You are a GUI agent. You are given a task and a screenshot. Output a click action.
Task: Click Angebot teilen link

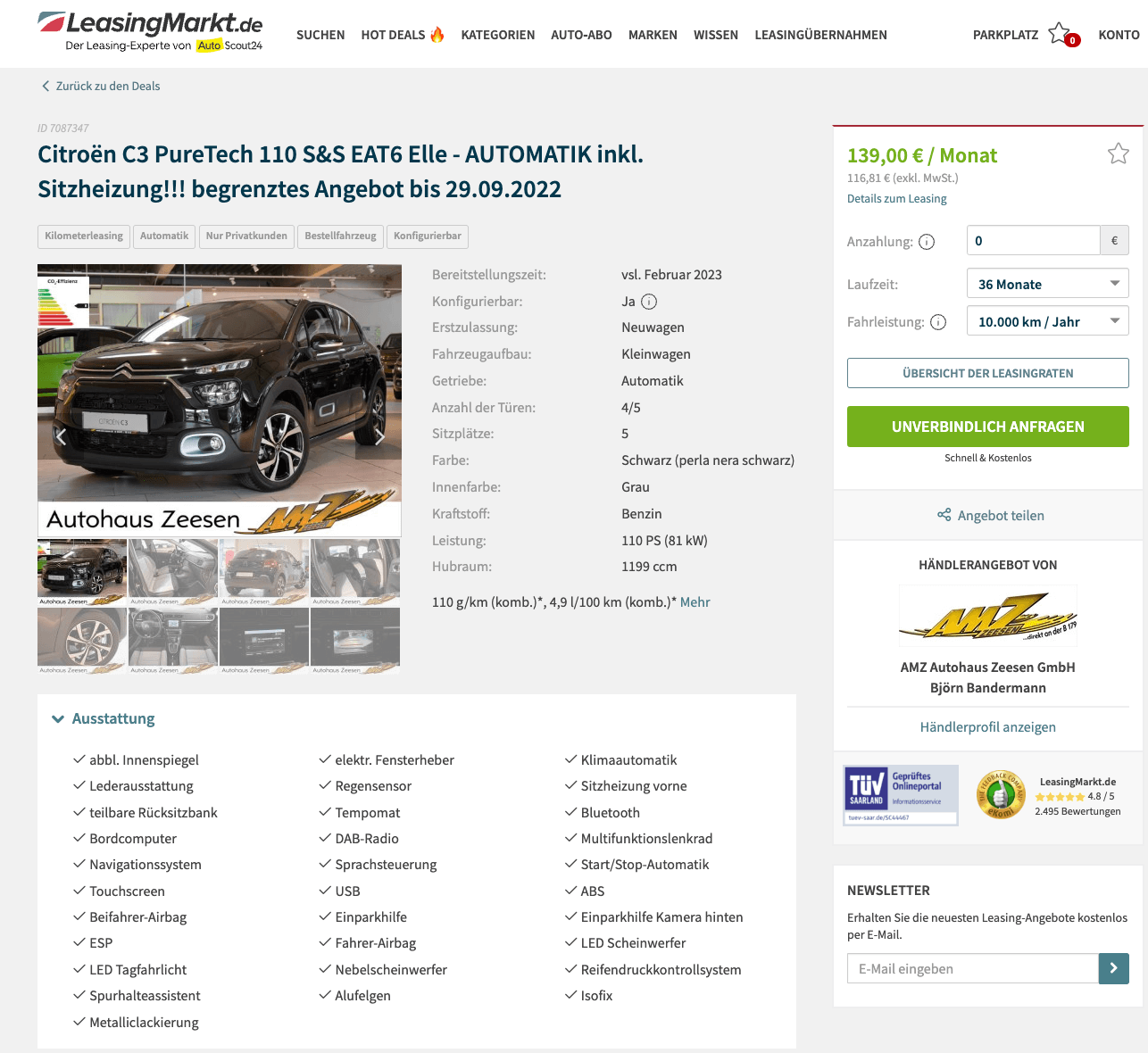pos(1001,515)
